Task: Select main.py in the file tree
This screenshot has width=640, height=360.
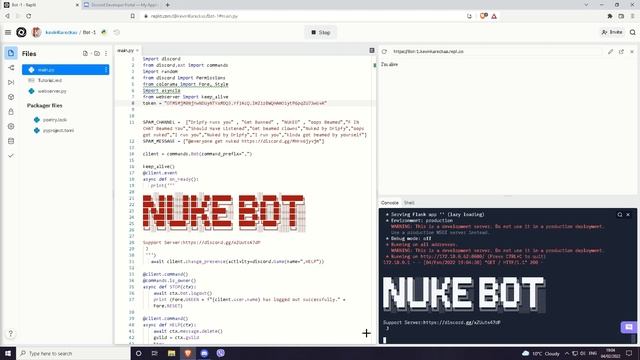Action: pyautogui.click(x=65, y=70)
